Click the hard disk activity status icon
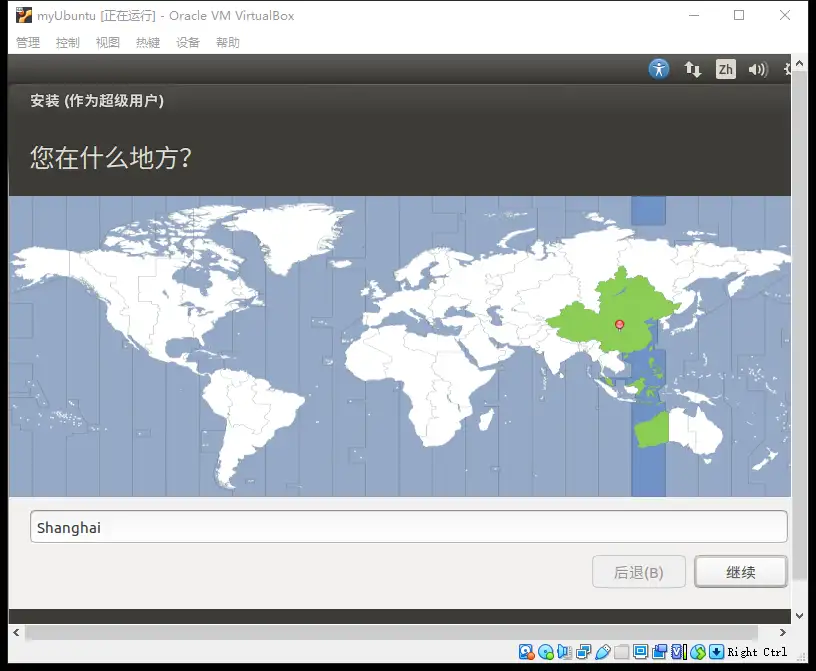 click(526, 652)
